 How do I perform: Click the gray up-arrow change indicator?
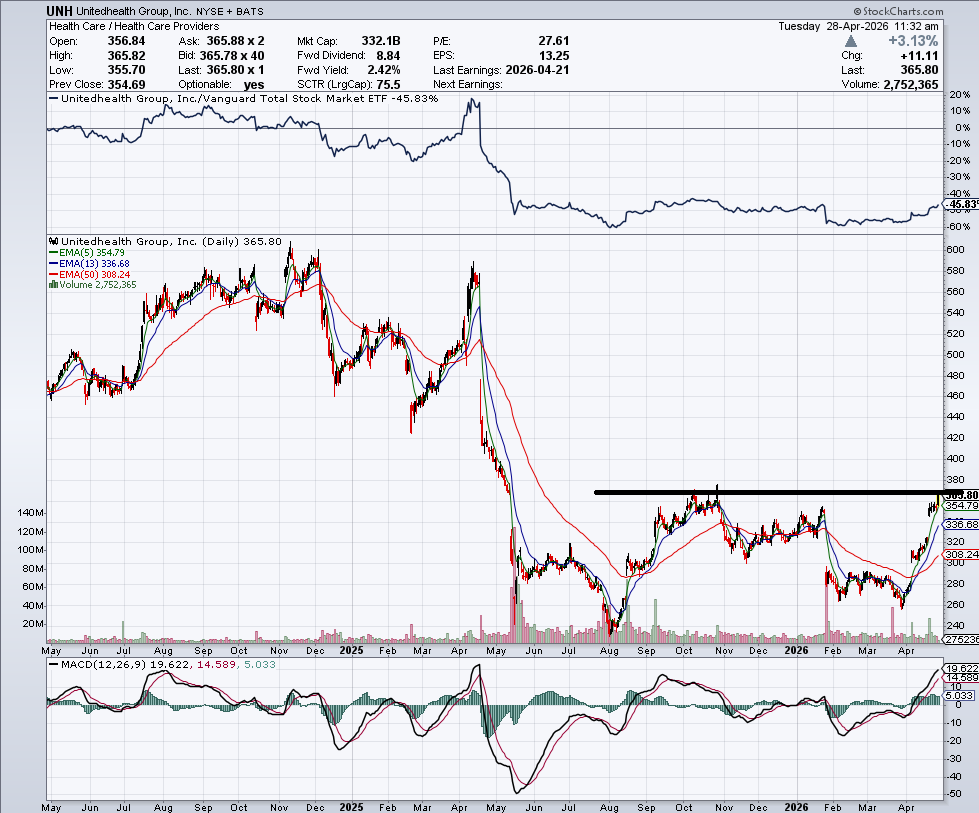pyautogui.click(x=850, y=41)
